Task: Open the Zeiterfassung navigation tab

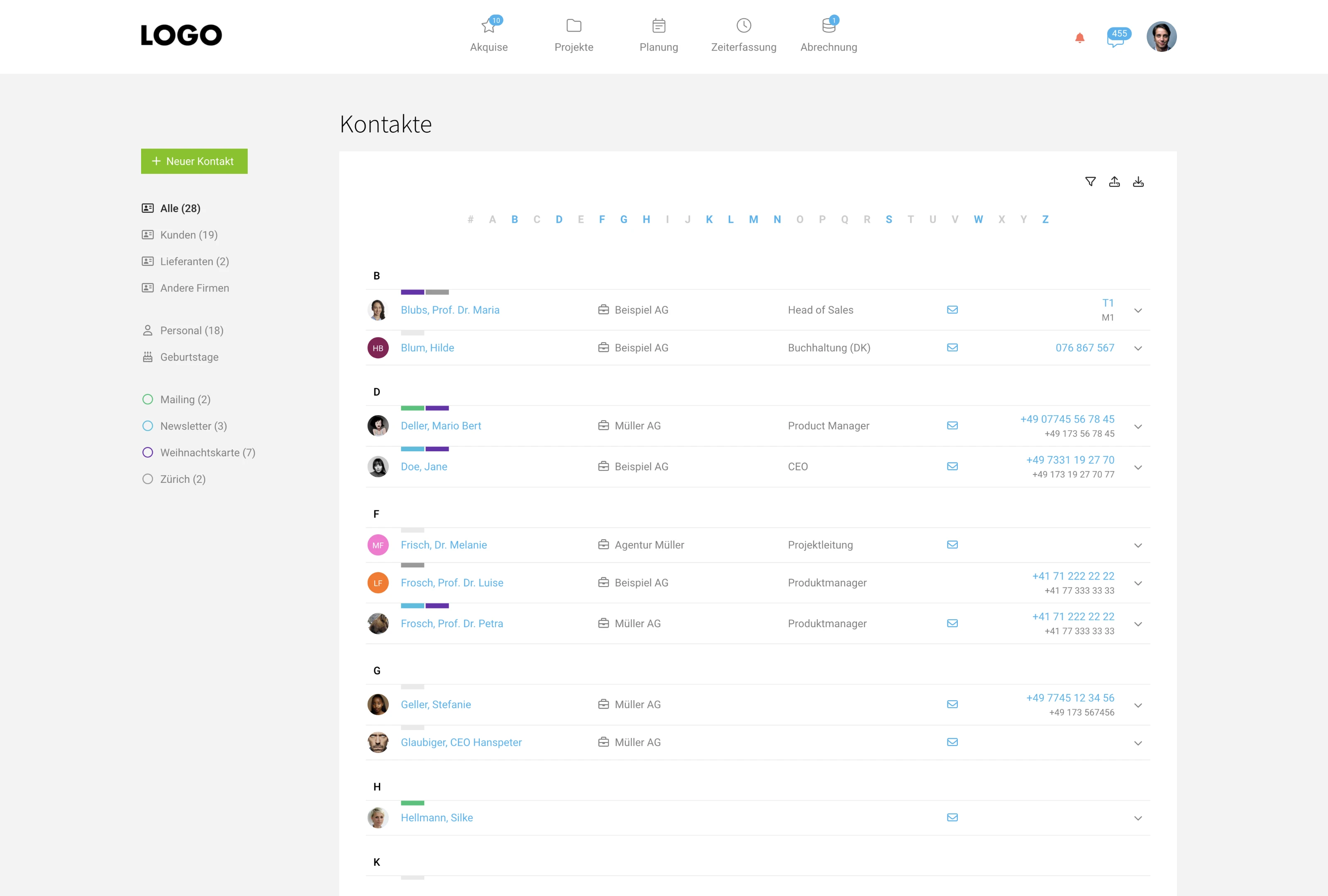Action: pyautogui.click(x=743, y=35)
